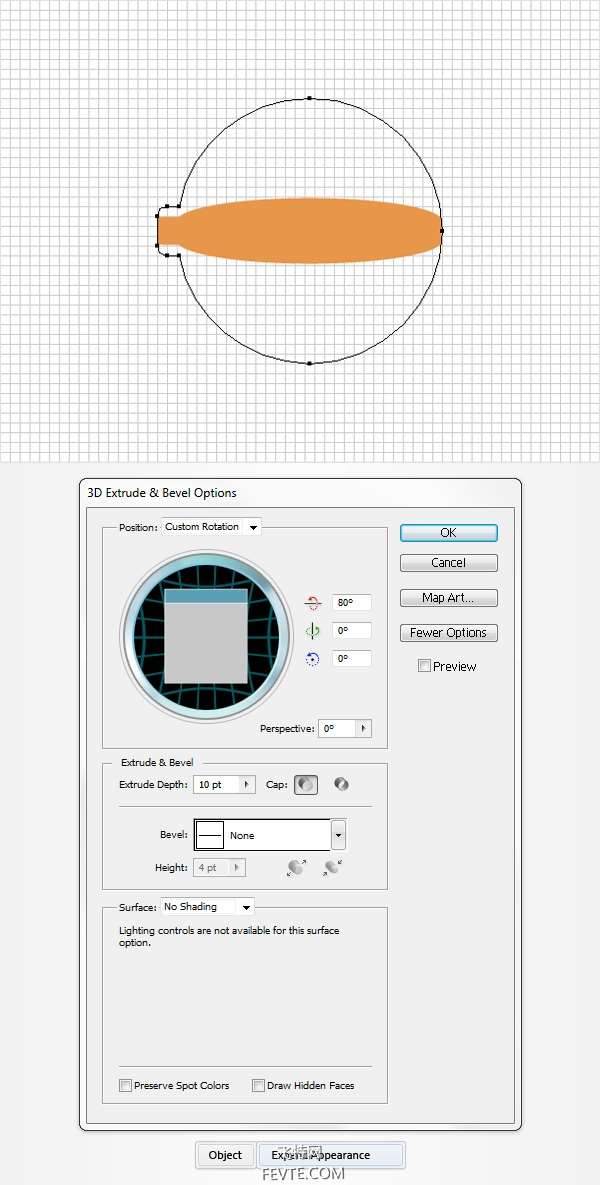
Task: Click the bevel Height field
Action: pos(212,868)
